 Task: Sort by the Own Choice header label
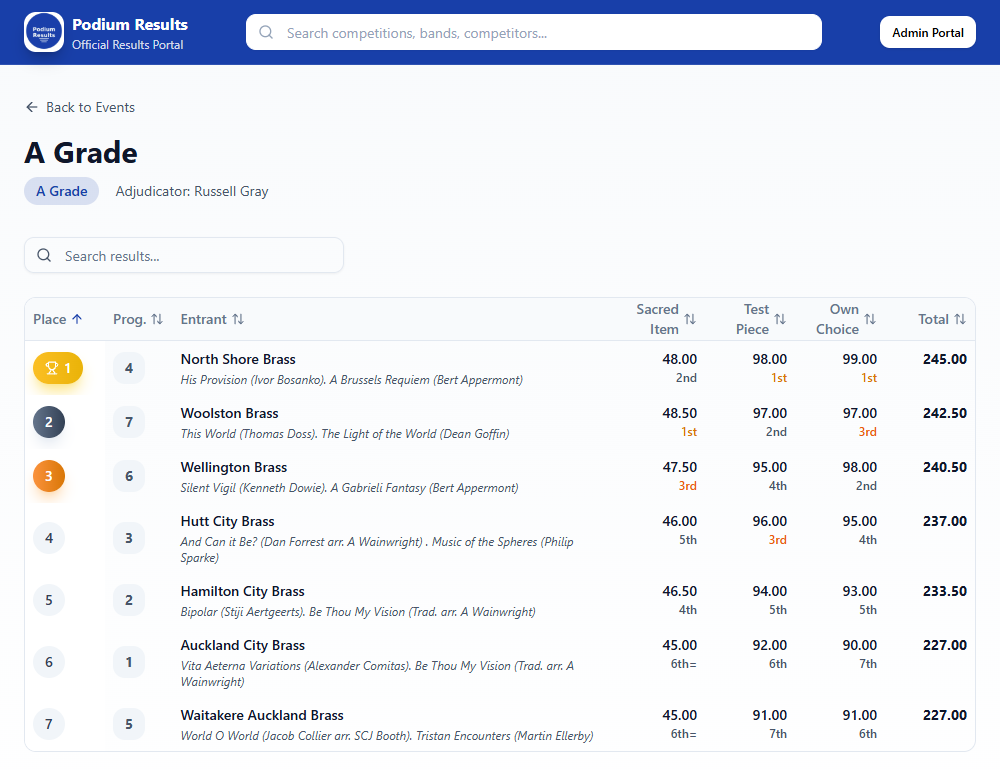(837, 319)
